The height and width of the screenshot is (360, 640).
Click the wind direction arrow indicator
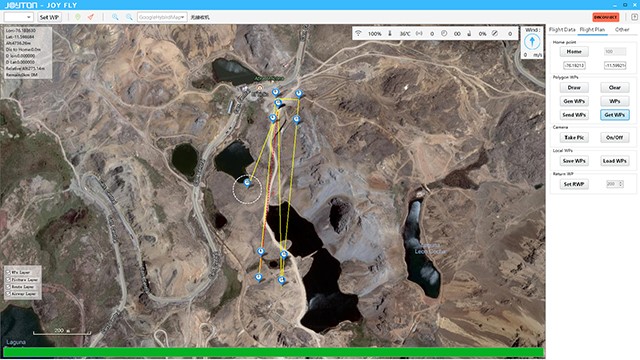point(532,41)
